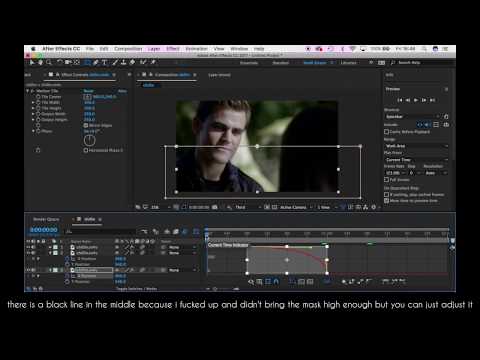
Task: Open the Play From Current Time dropdown
Action: click(416, 160)
